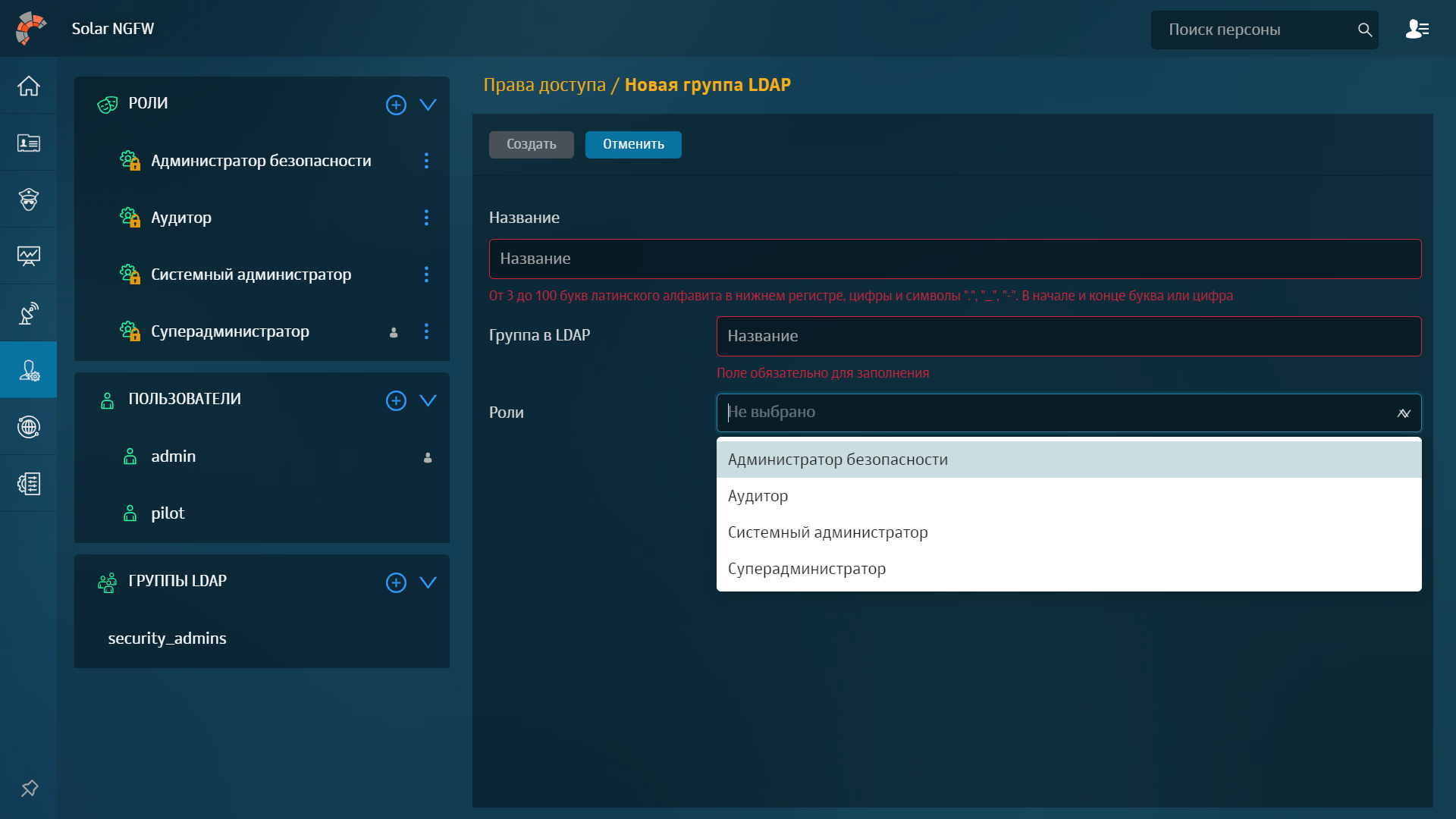Click the ID card sidebar icon
The image size is (1456, 819).
[x=29, y=143]
